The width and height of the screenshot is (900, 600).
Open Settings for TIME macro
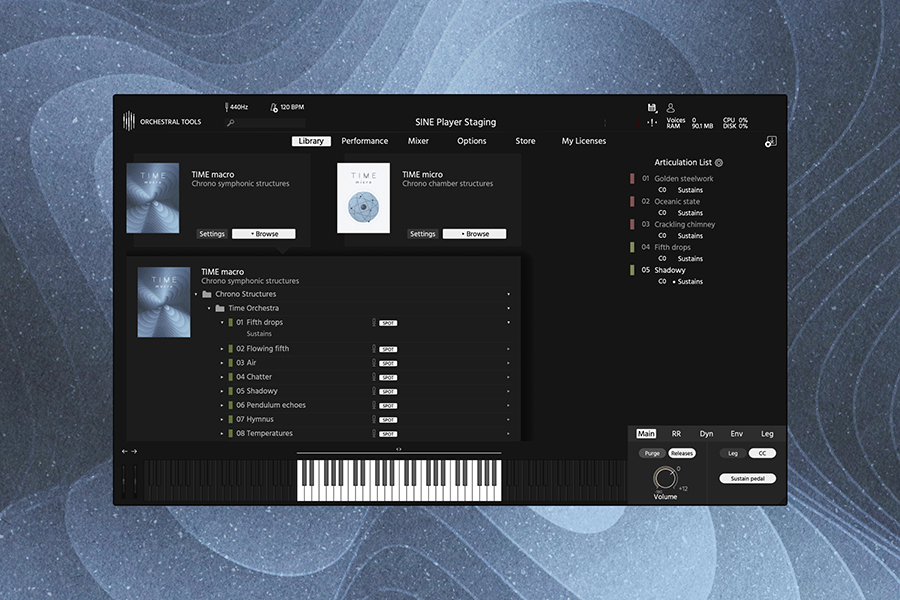(x=212, y=234)
